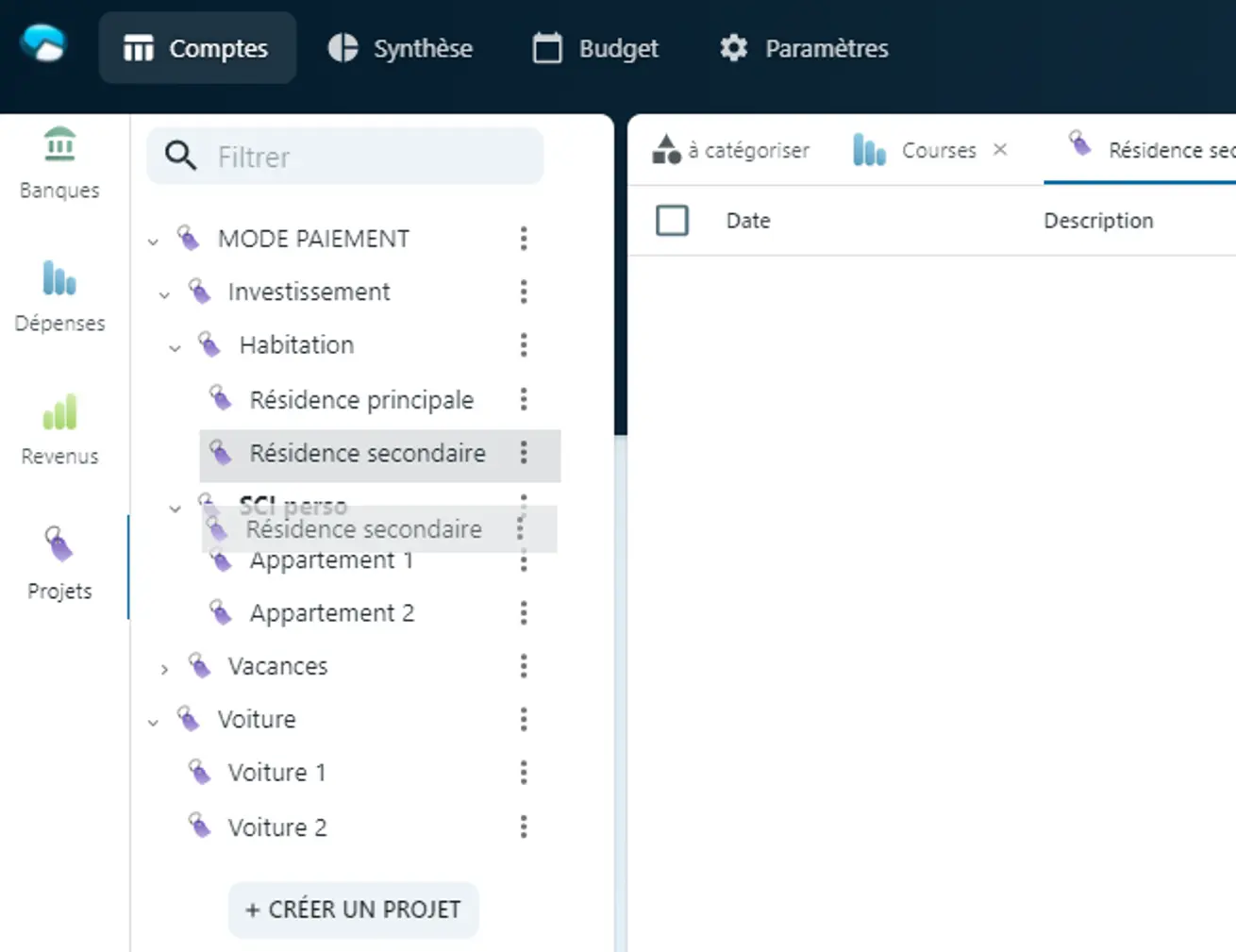Screen dimensions: 1236x952
Task: Go to Paramètres in top navigation
Action: (804, 48)
